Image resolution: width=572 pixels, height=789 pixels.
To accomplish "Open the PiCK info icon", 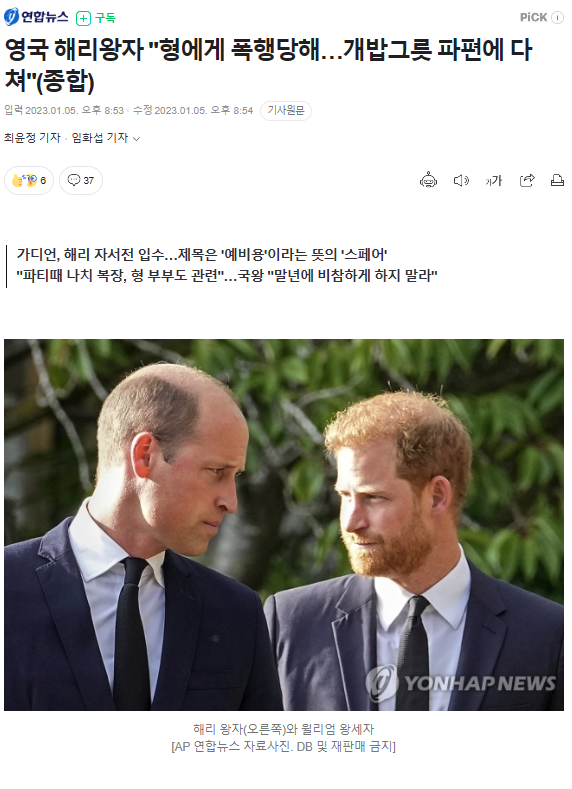I will click(557, 18).
